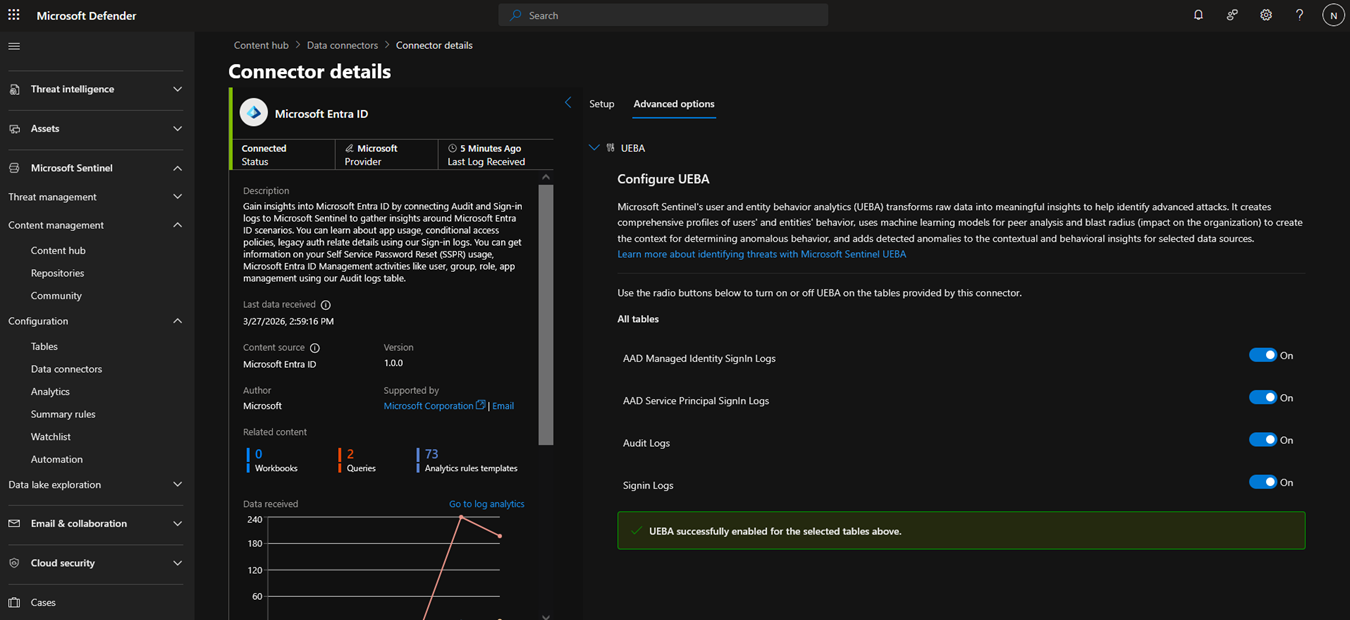The height and width of the screenshot is (620, 1350).
Task: Expand the Threat intelligence chevron
Action: [177, 89]
